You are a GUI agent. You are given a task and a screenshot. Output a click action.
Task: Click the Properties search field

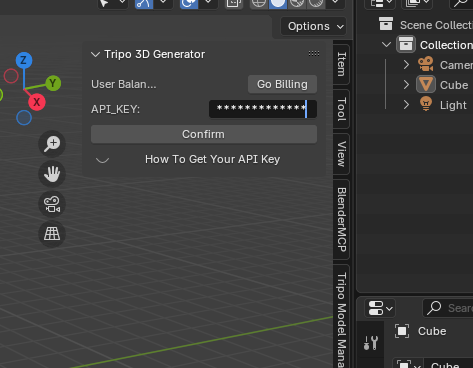click(448, 308)
